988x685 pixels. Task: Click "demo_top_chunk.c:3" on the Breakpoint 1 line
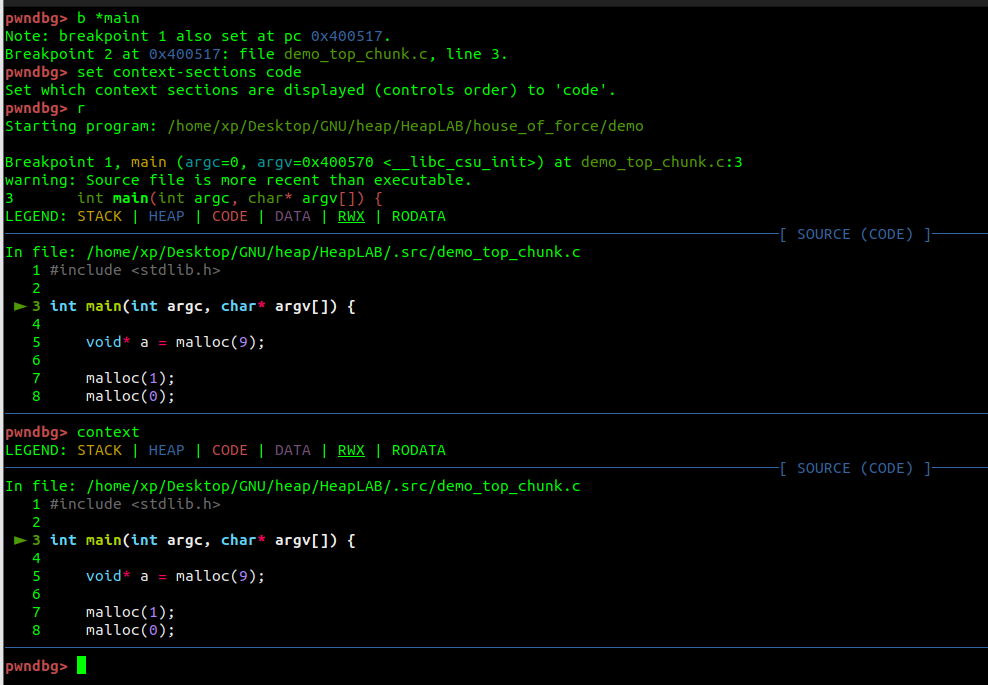coord(661,162)
